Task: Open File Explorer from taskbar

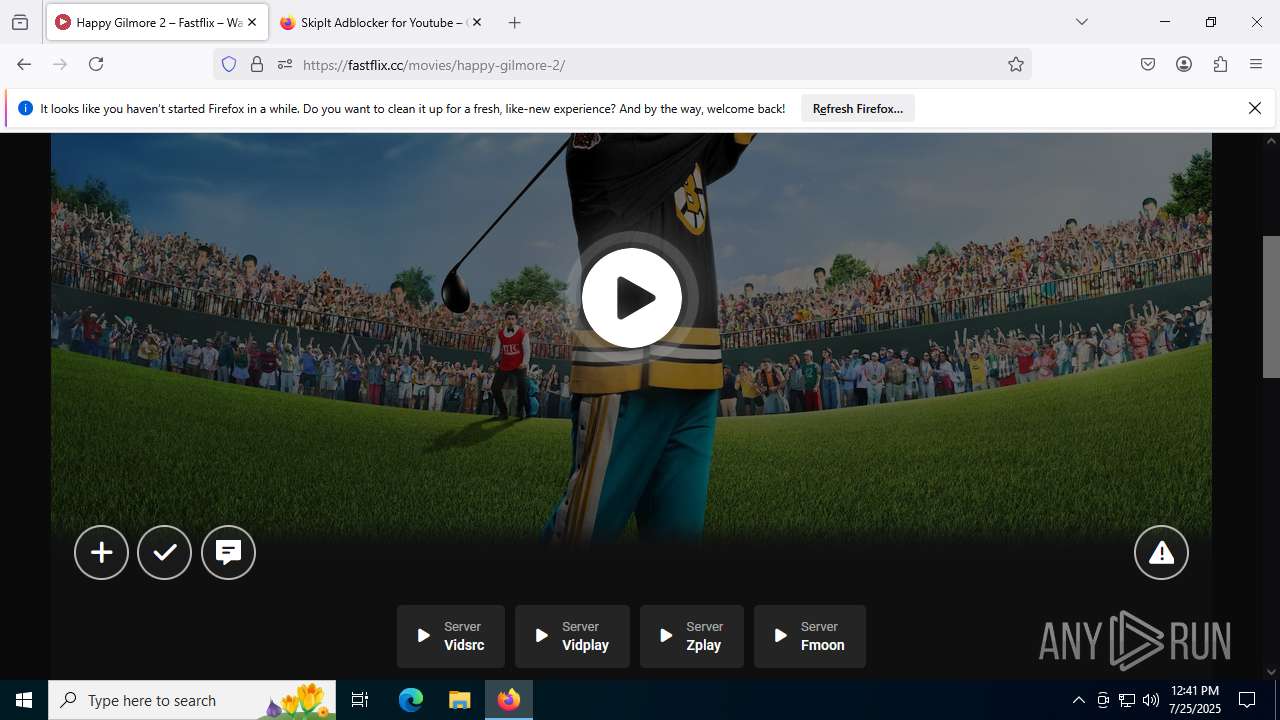Action: [x=459, y=700]
